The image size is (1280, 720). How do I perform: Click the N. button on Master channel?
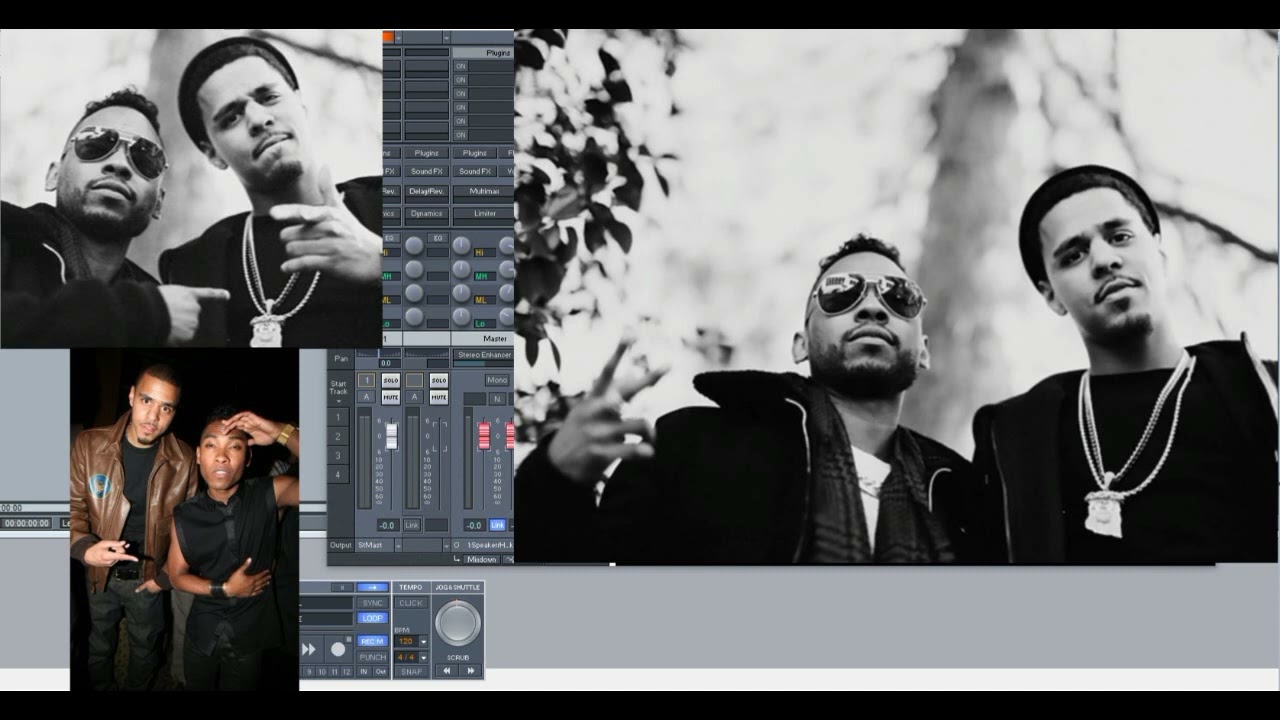497,399
